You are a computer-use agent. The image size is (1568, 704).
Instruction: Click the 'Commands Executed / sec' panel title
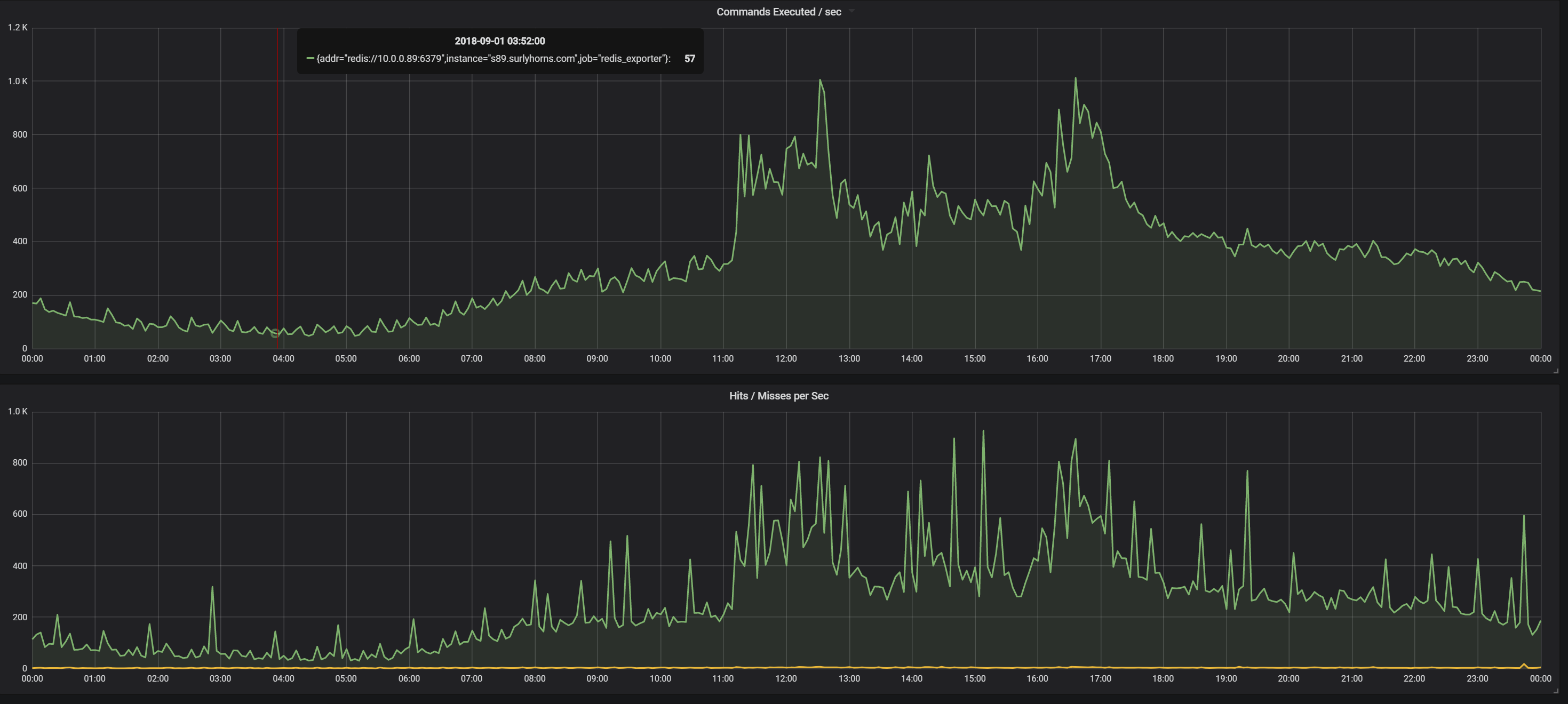778,12
